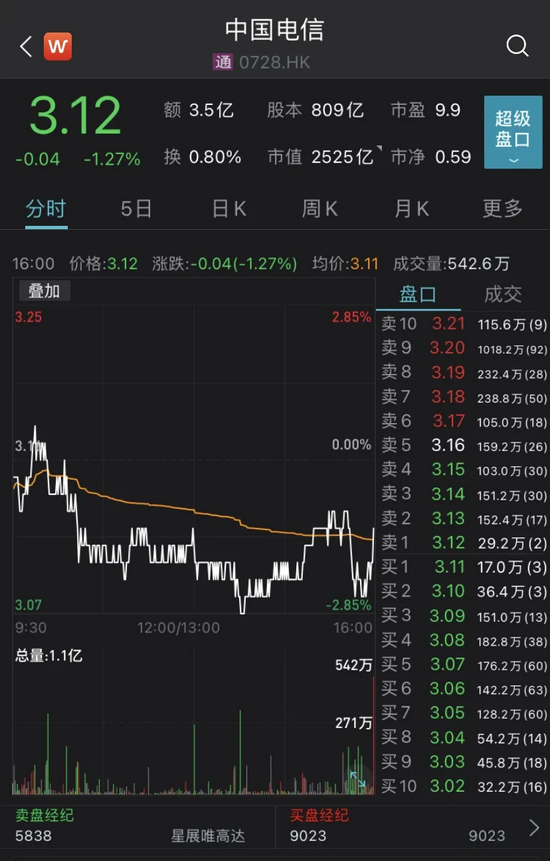Open the search magnifier icon
Screen dimensions: 550x861
pos(517,46)
